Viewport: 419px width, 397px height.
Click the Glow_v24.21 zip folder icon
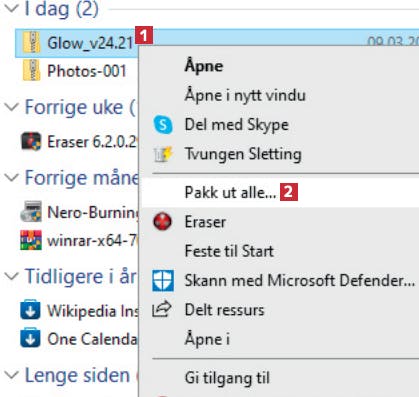coord(32,42)
